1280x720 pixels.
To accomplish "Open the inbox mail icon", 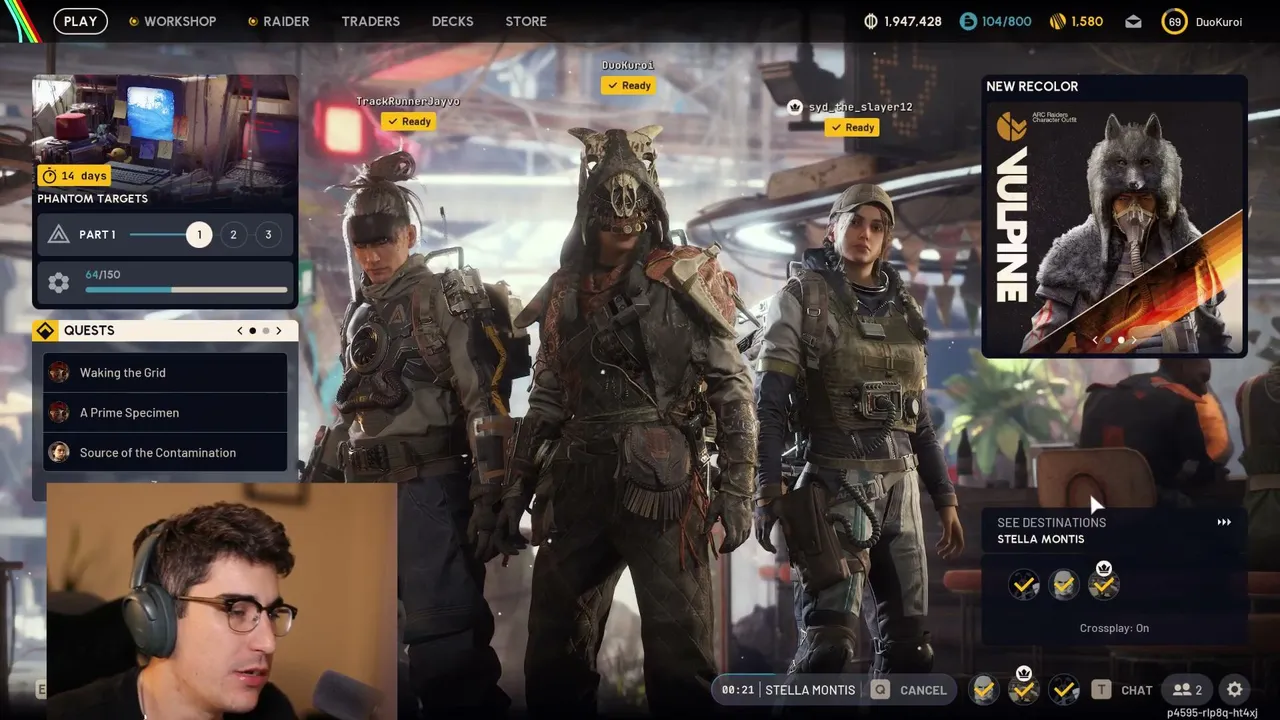I will [1133, 21].
